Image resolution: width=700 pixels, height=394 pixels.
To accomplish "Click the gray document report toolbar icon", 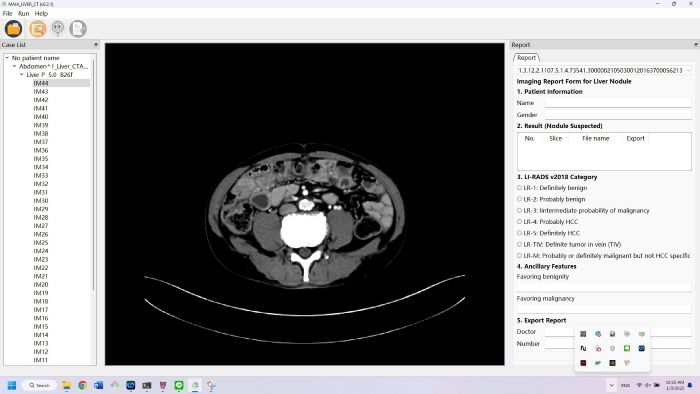I will pyautogui.click(x=78, y=29).
